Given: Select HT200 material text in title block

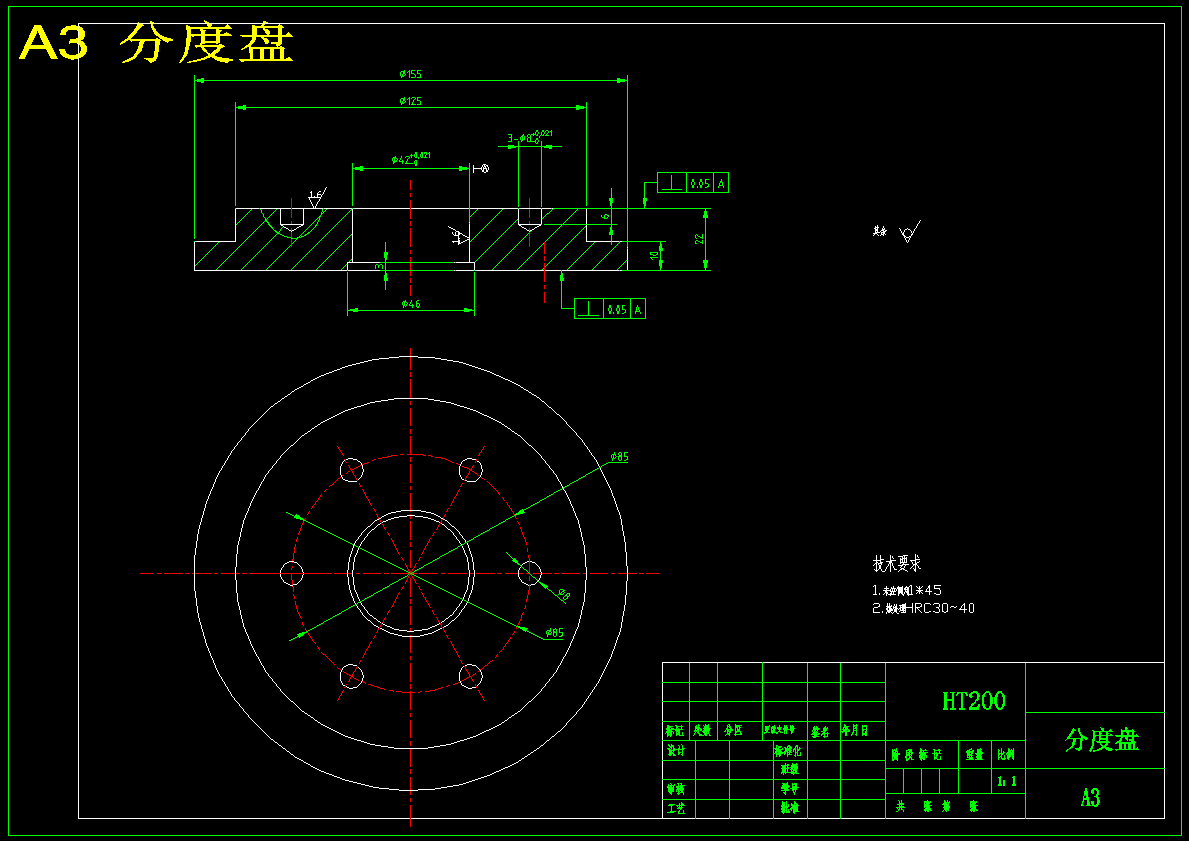Looking at the screenshot, I should [974, 701].
